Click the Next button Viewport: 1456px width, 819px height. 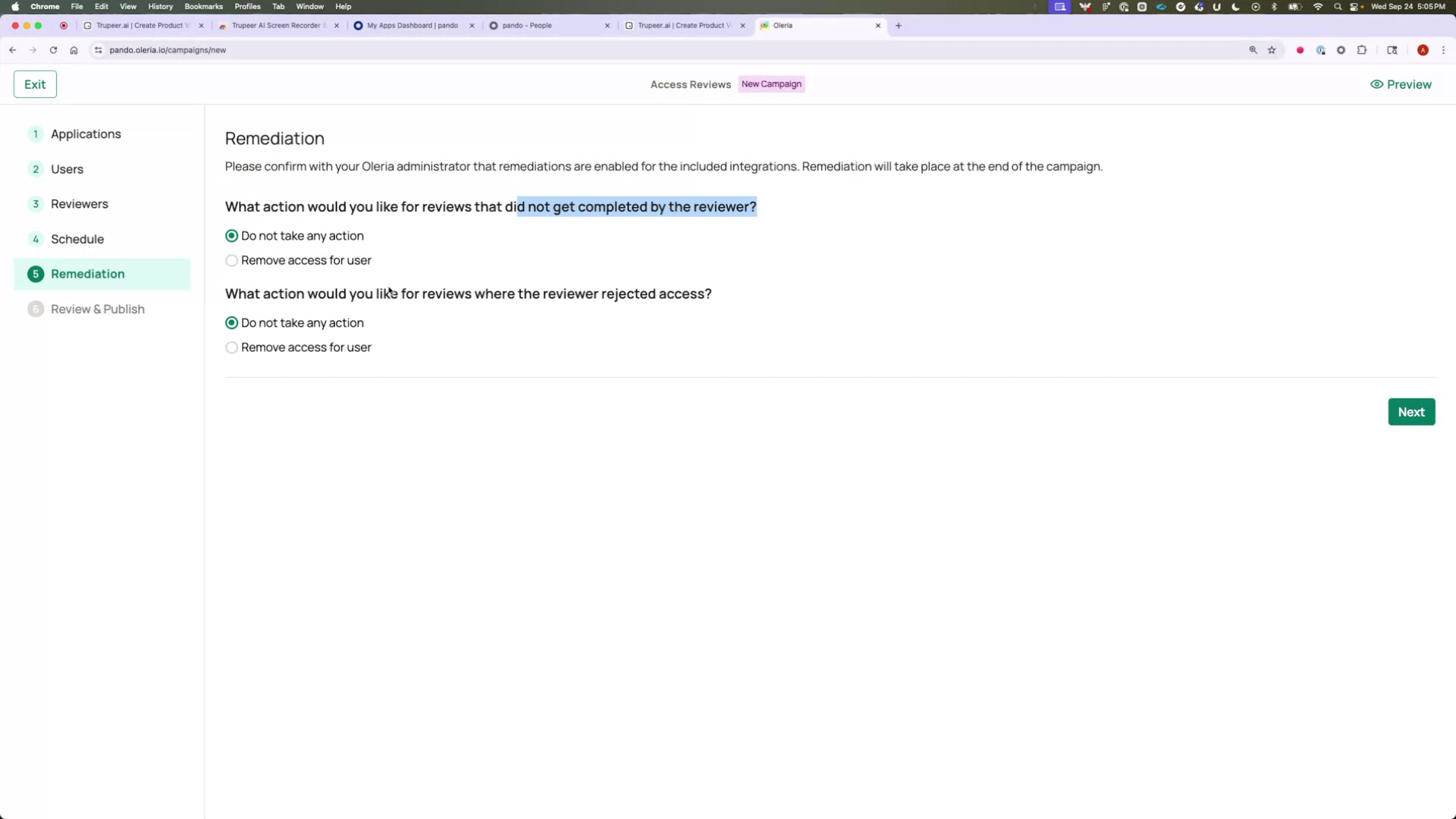(1411, 412)
